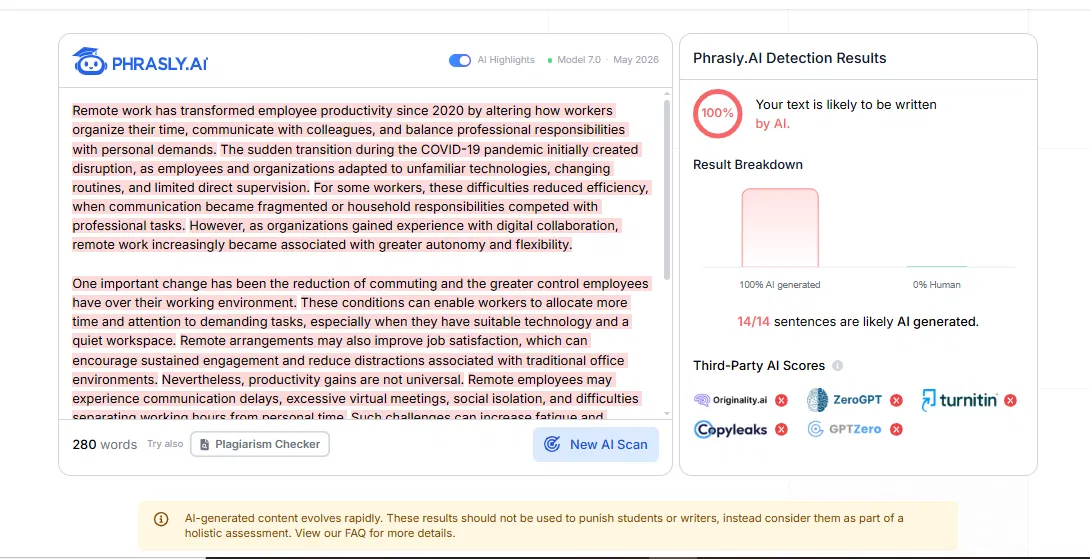Start a New AI Scan
1090x559 pixels.
[x=596, y=444]
